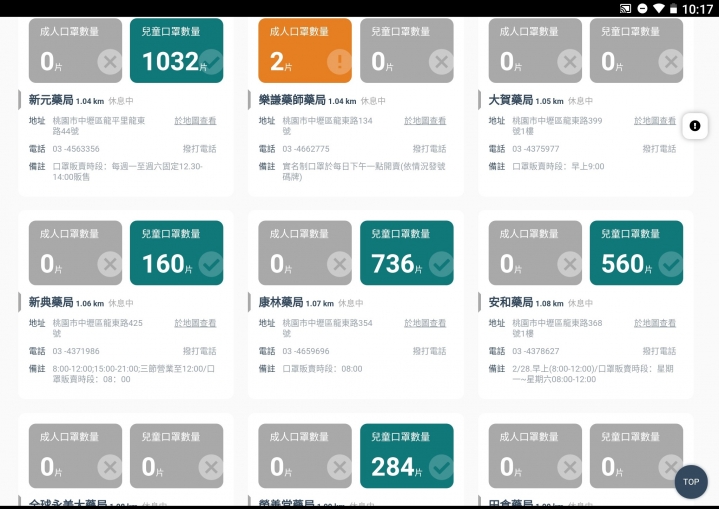Select pharmacy name 安和藥局

click(511, 302)
